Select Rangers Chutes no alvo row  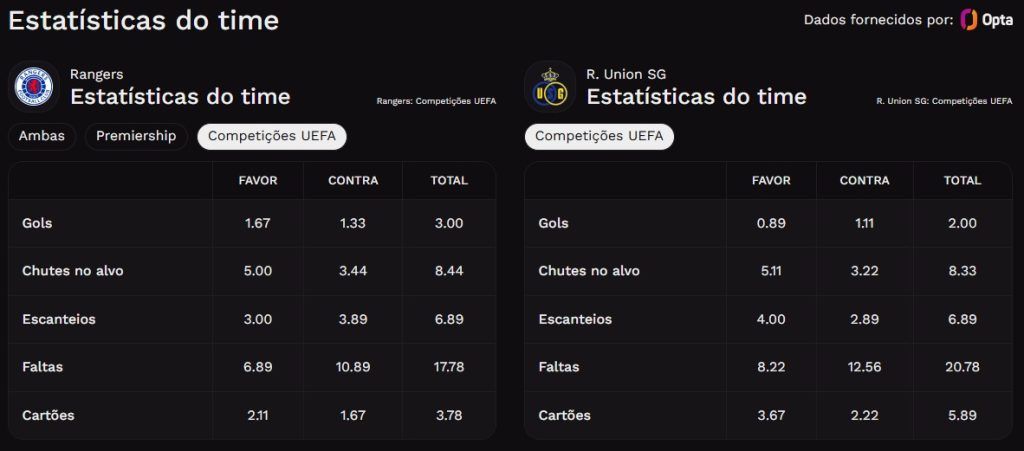252,271
